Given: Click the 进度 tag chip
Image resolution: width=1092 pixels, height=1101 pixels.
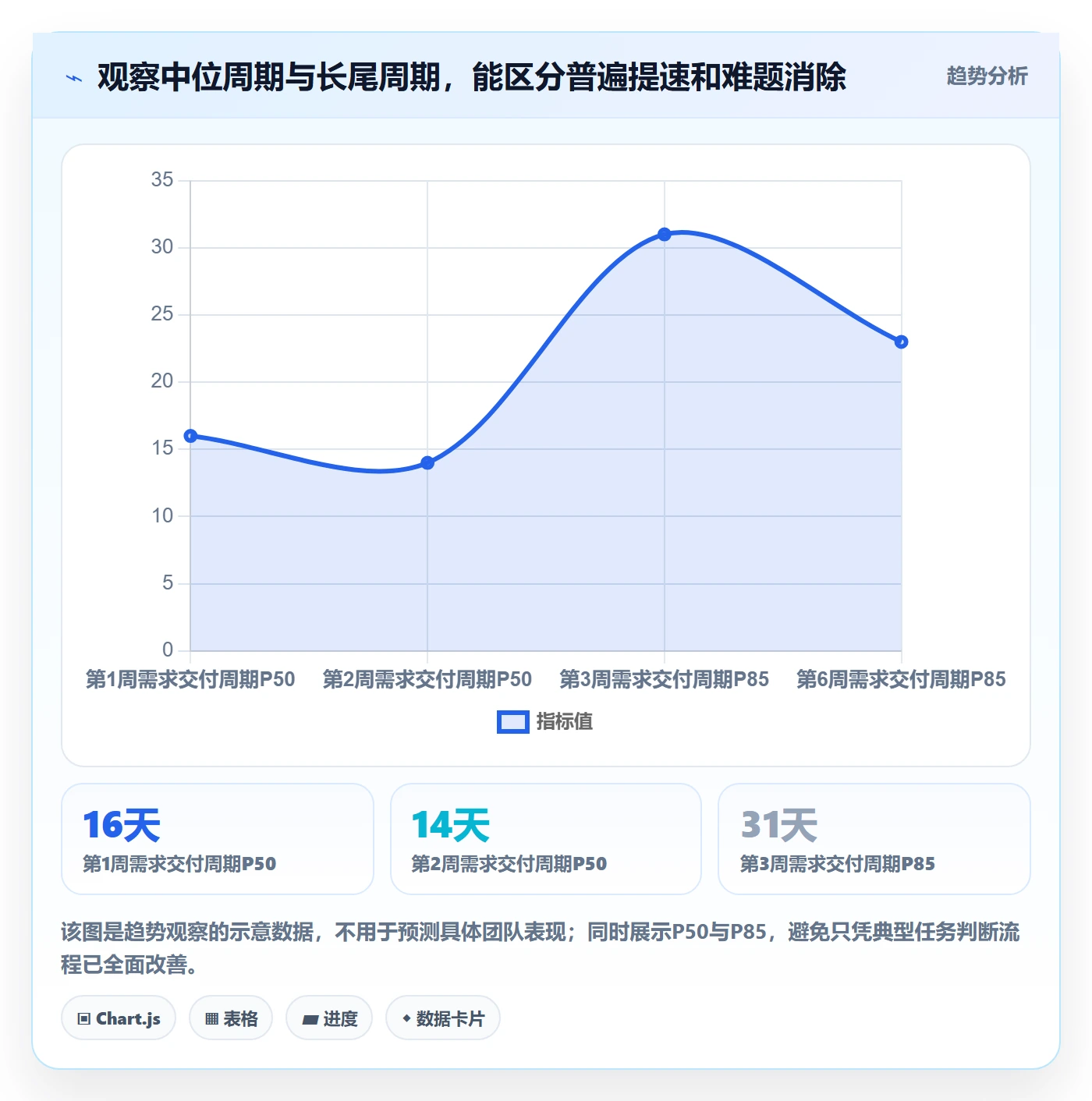Looking at the screenshot, I should click(x=329, y=1018).
